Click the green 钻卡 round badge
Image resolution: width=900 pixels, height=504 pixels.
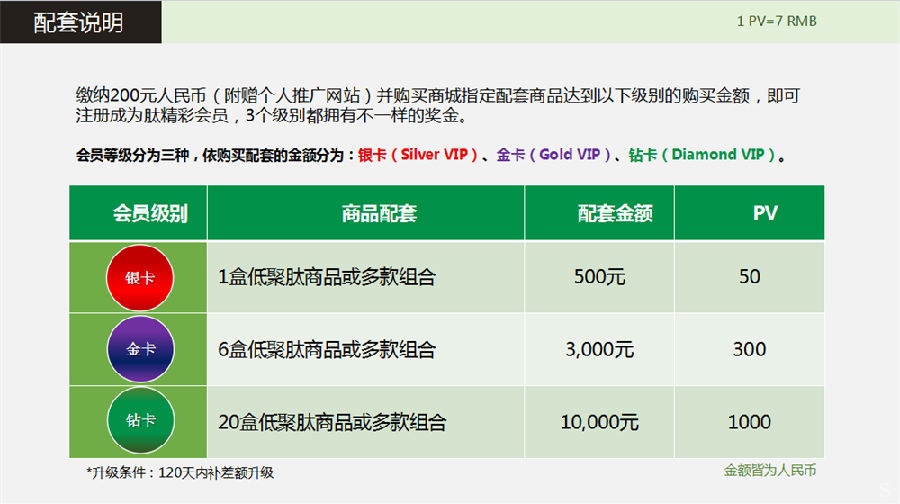[139, 421]
